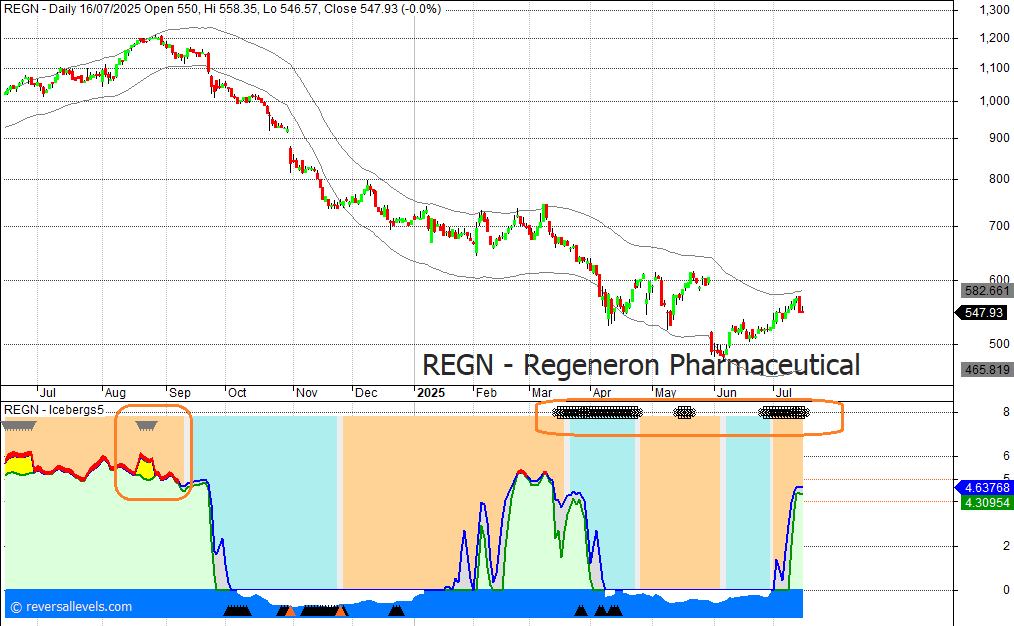Click the grey down-triangle marker above late August
Screen dimensions: 1014x626
coord(147,426)
